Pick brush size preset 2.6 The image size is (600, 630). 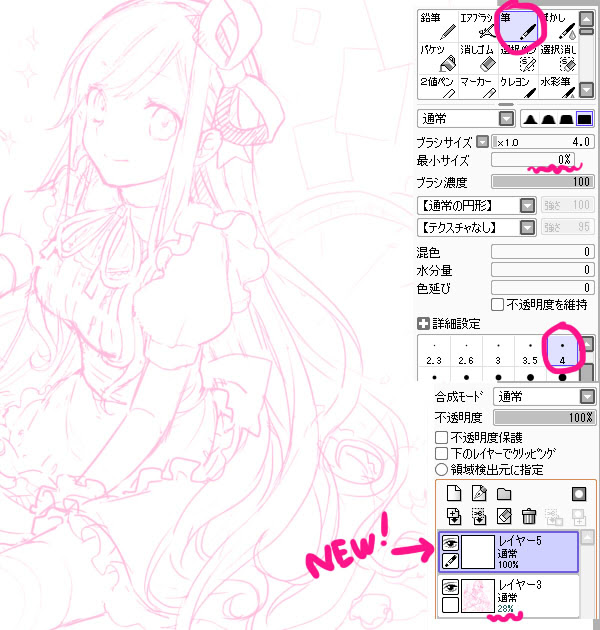(x=466, y=353)
